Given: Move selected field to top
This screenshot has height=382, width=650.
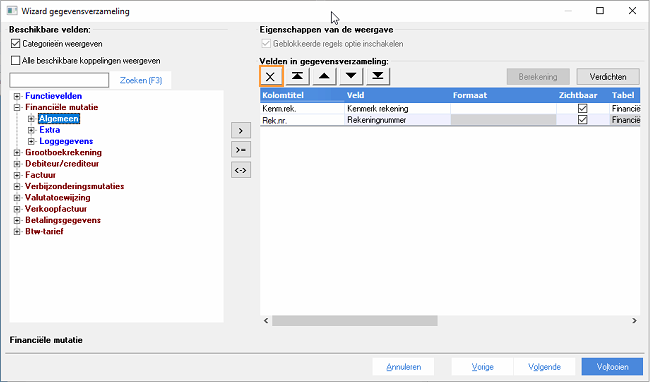Looking at the screenshot, I should (x=297, y=76).
